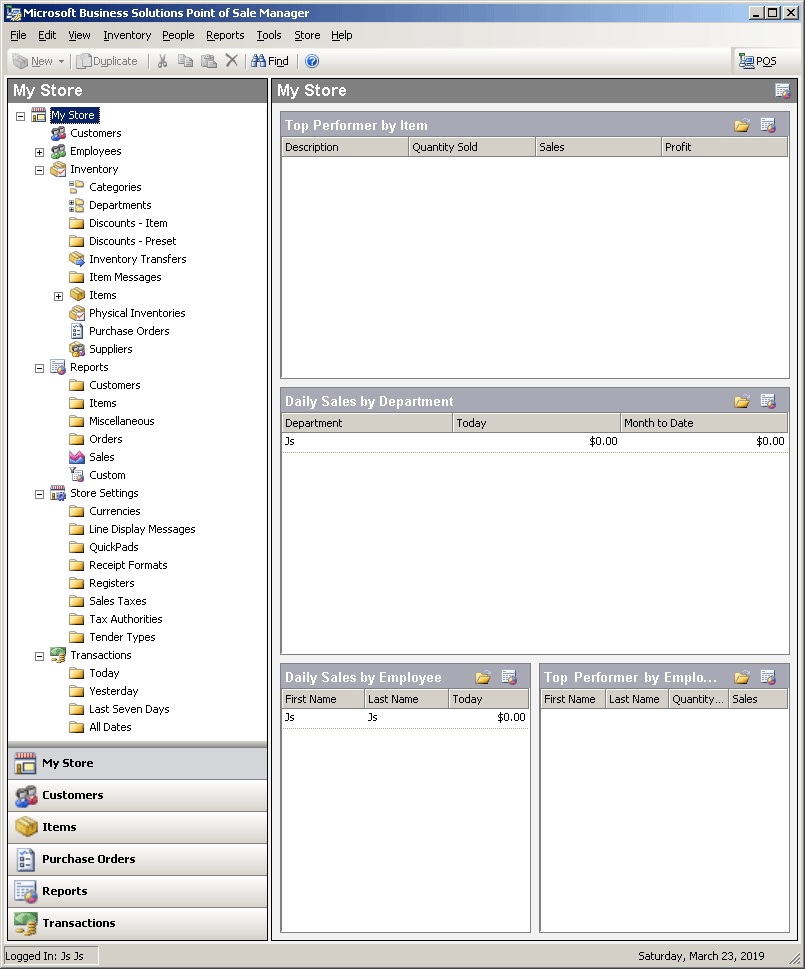The image size is (805, 969).
Task: Sort by Month to Date column header
Action: (x=704, y=423)
